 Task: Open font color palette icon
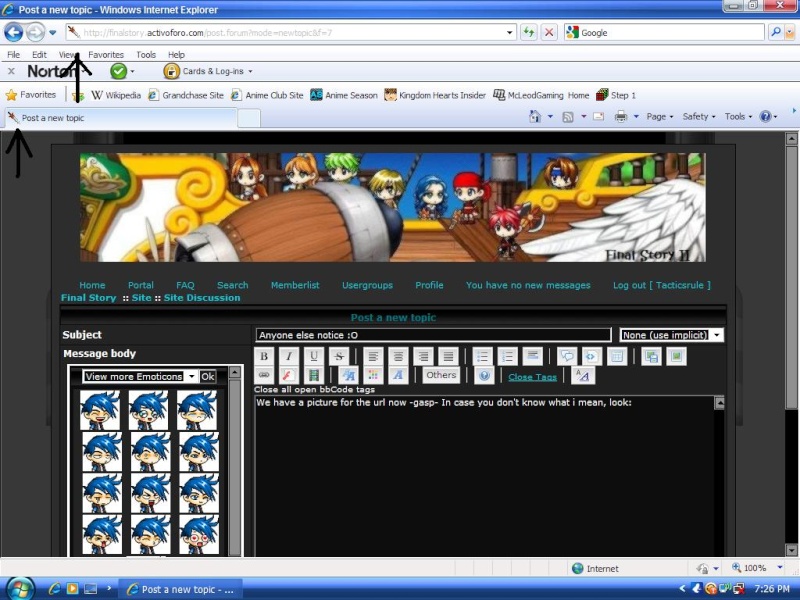373,376
